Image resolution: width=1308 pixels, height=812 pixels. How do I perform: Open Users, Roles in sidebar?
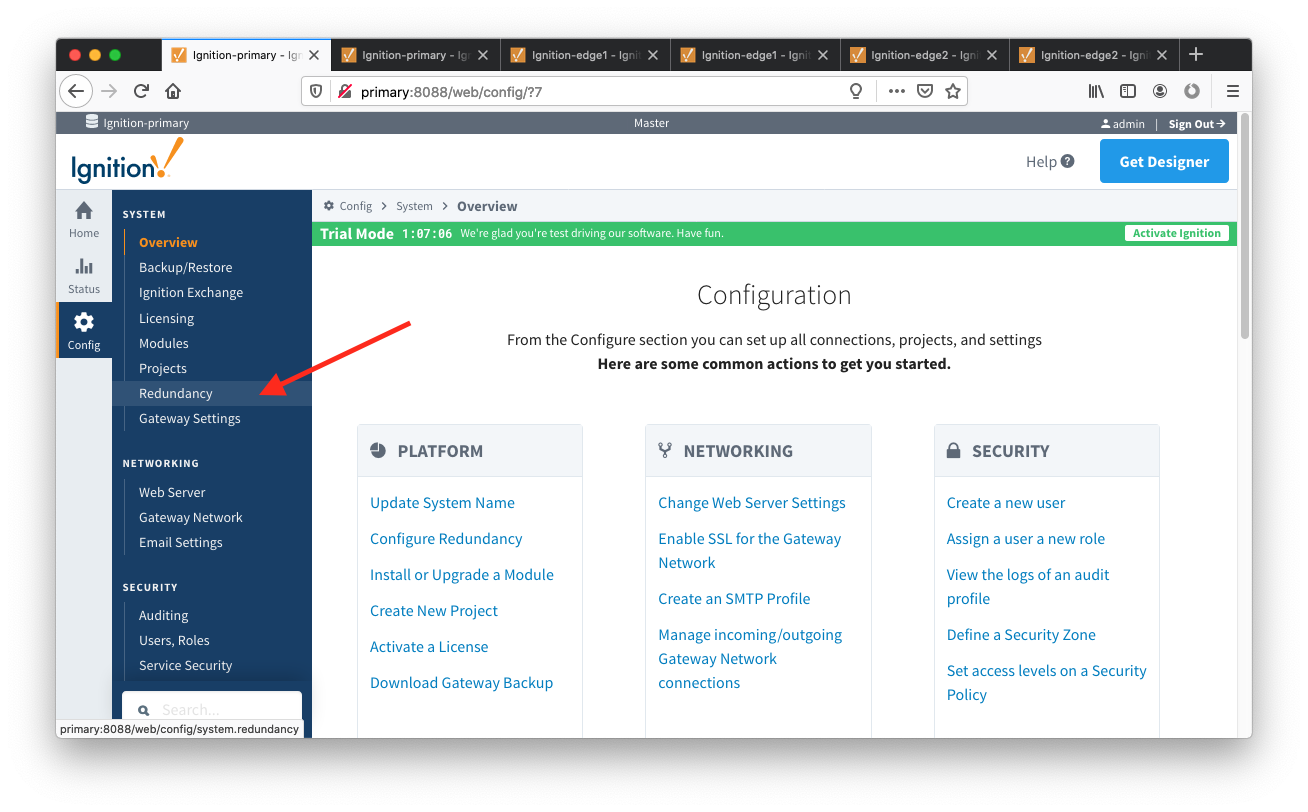(174, 640)
